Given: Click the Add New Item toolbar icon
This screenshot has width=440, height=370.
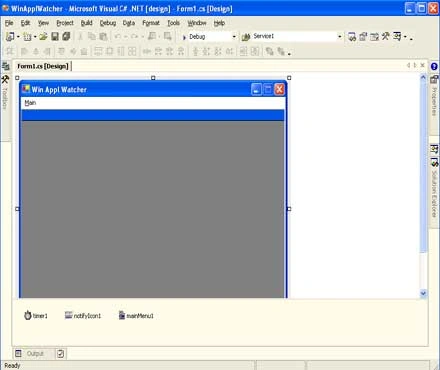Looking at the screenshot, I should (x=27, y=36).
